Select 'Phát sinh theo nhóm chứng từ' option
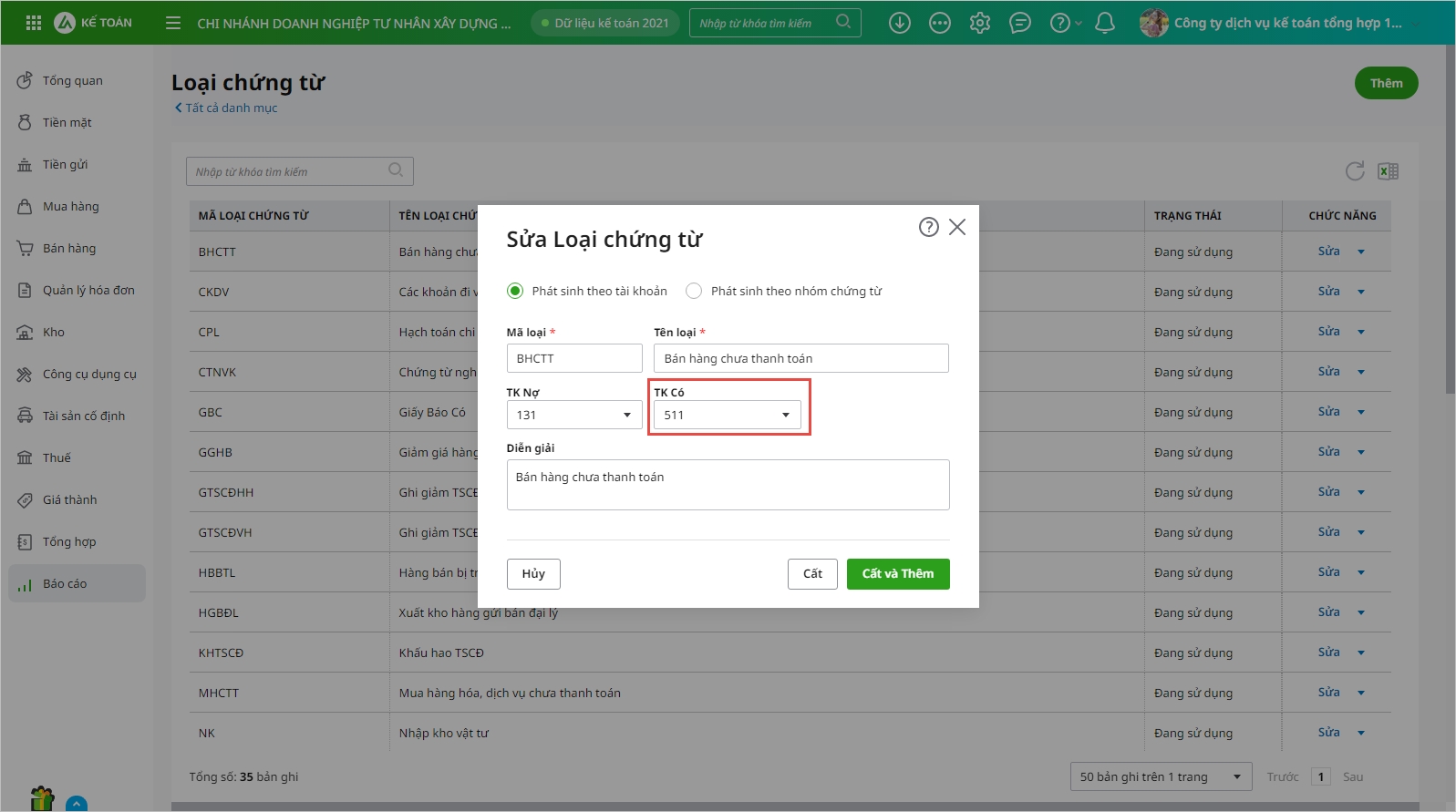The width and height of the screenshot is (1456, 812). point(694,291)
